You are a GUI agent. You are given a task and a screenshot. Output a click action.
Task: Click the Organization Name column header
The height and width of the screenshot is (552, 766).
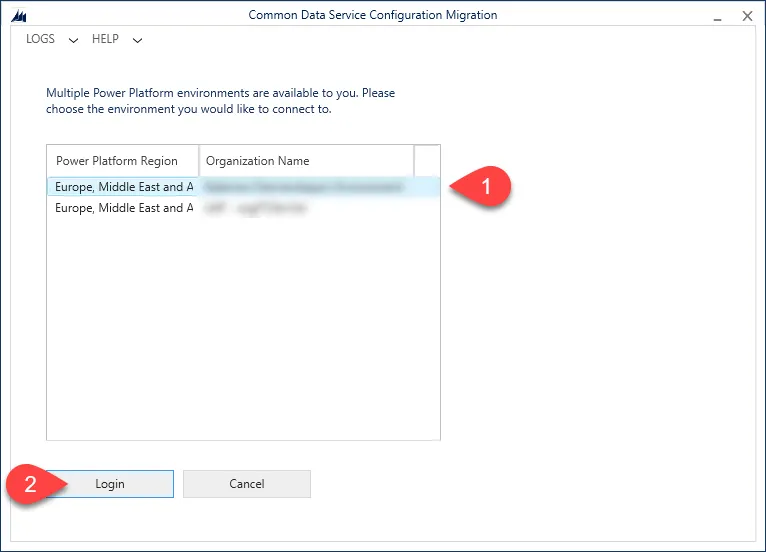(306, 161)
